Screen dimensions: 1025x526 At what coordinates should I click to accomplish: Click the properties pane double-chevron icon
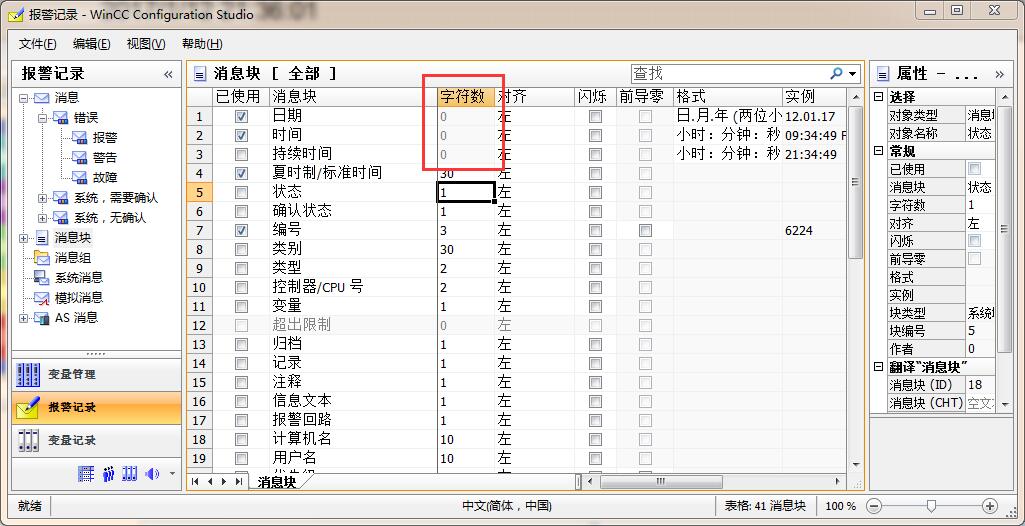1000,74
